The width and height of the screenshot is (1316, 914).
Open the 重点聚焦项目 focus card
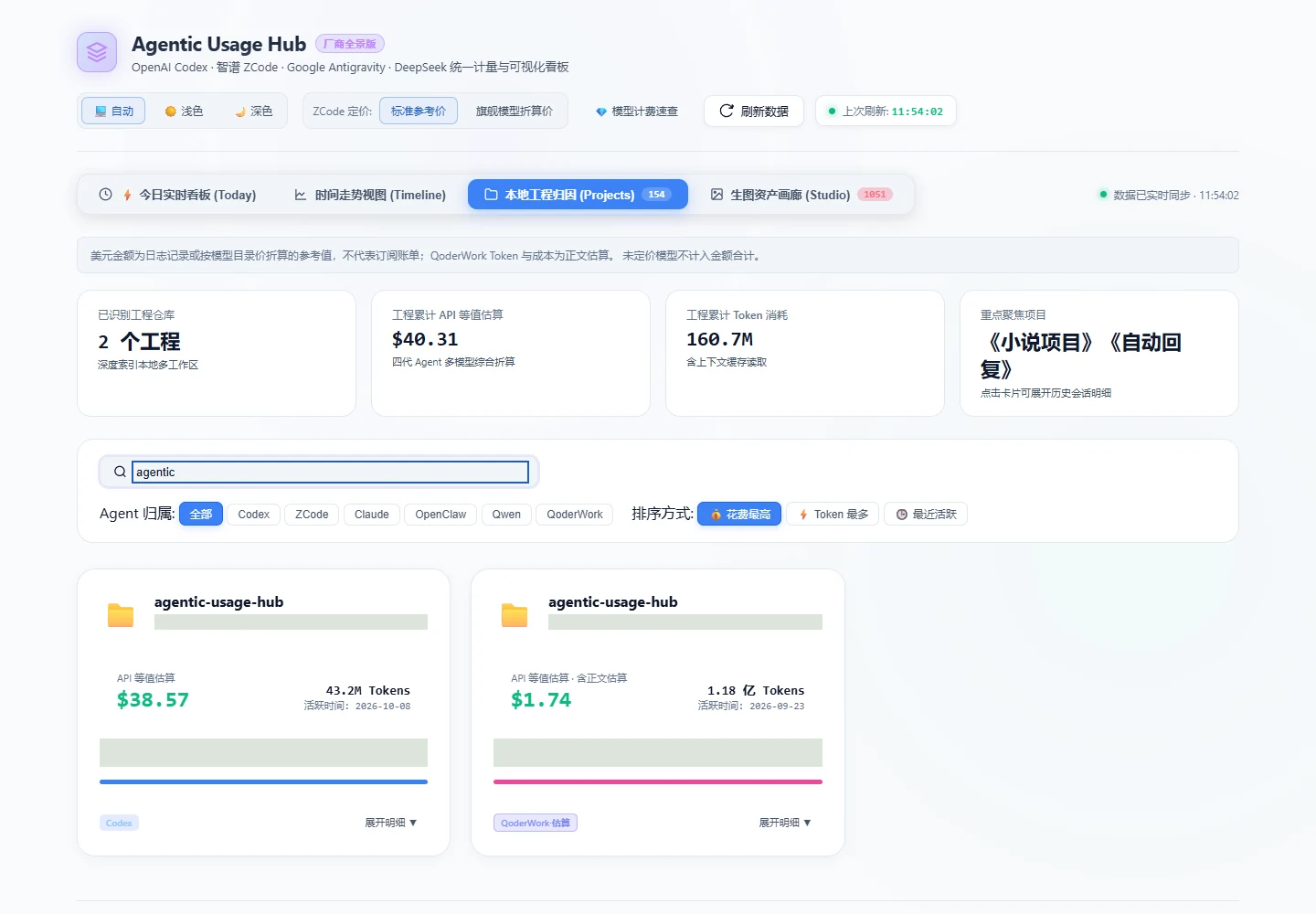point(1099,354)
